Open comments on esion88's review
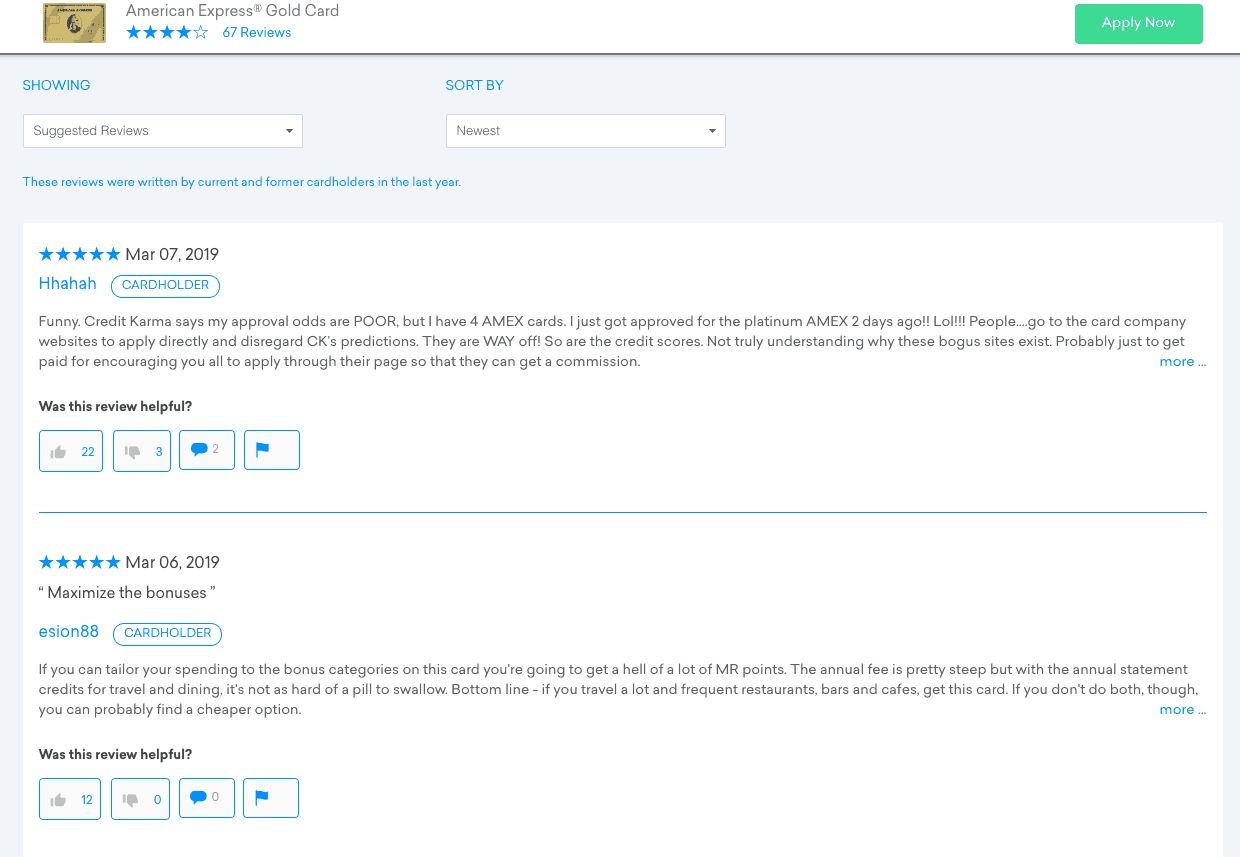The image size is (1240, 857). 206,798
